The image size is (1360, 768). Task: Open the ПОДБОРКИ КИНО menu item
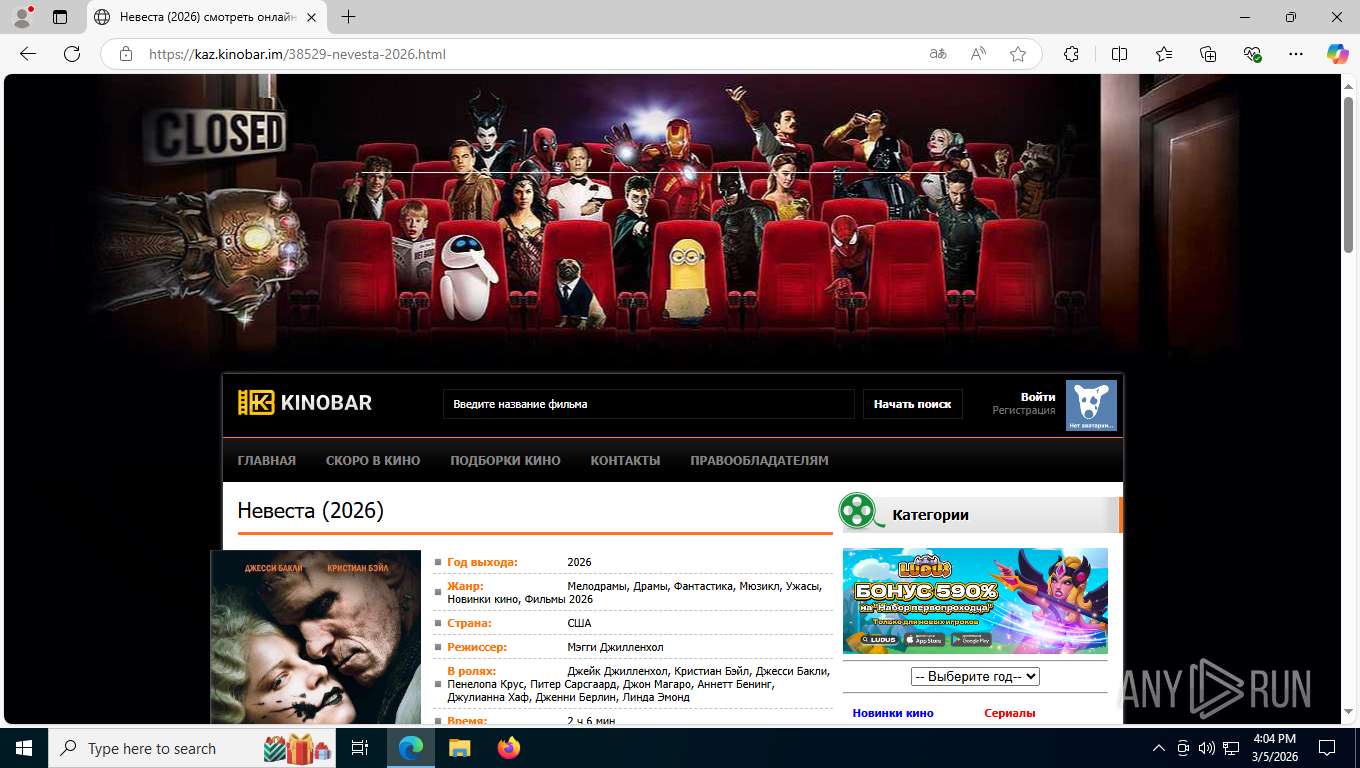click(505, 461)
